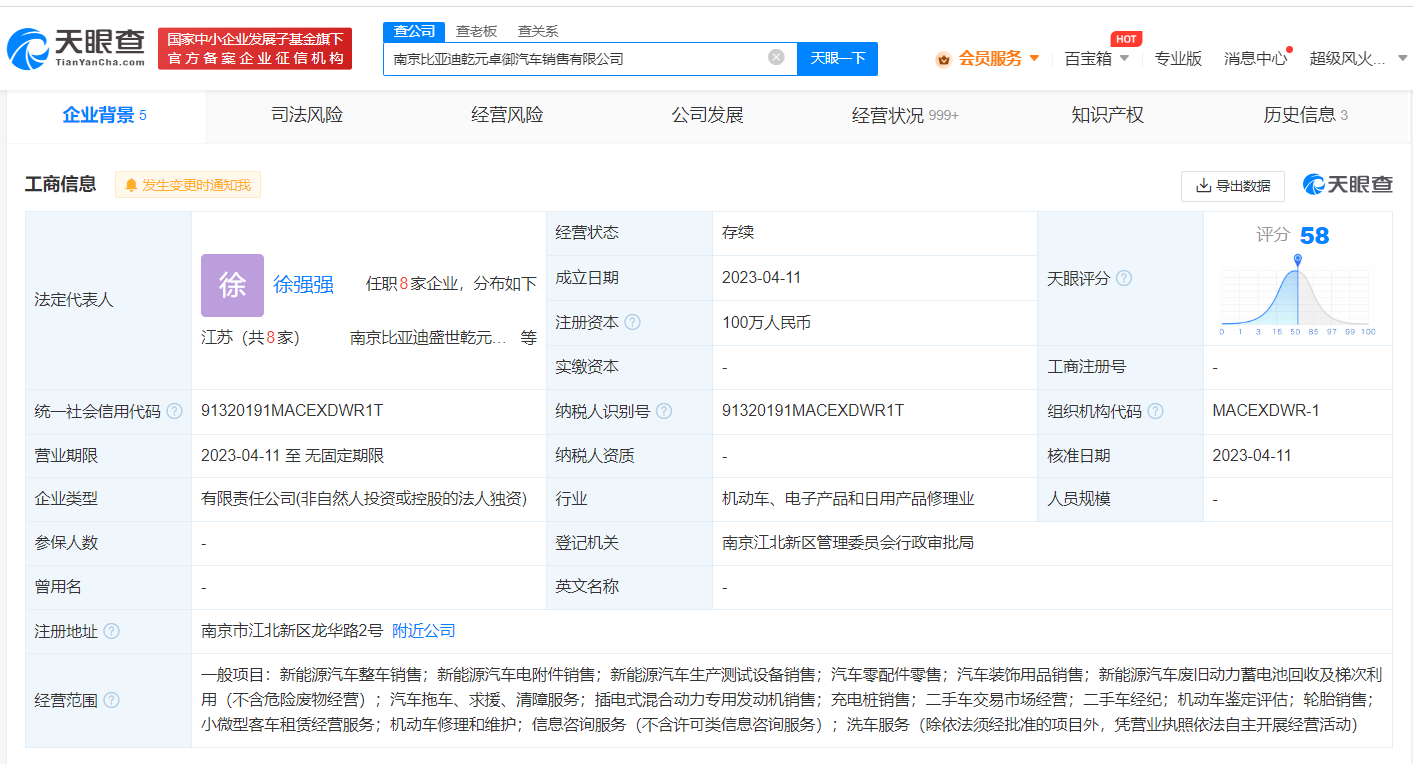
Task: Open the 经营状况 tab
Action: pos(905,115)
